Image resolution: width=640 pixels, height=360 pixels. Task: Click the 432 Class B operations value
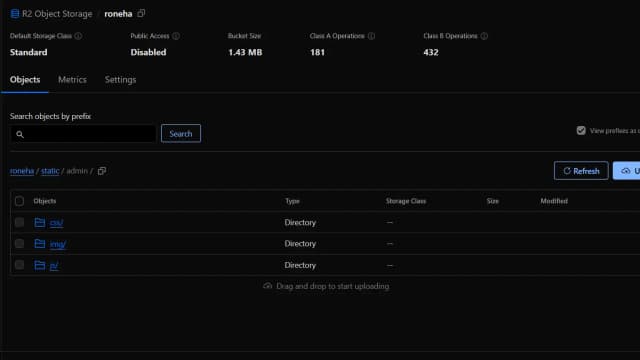point(431,52)
